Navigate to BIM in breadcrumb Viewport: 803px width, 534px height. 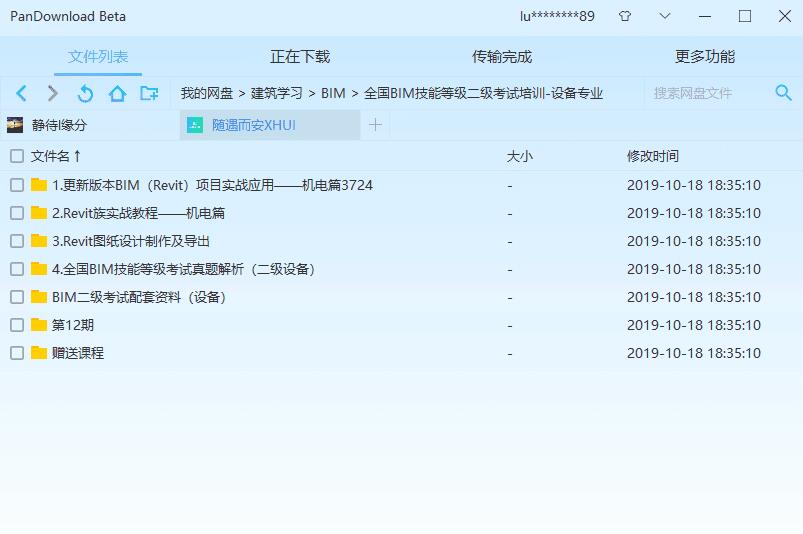pyautogui.click(x=333, y=93)
